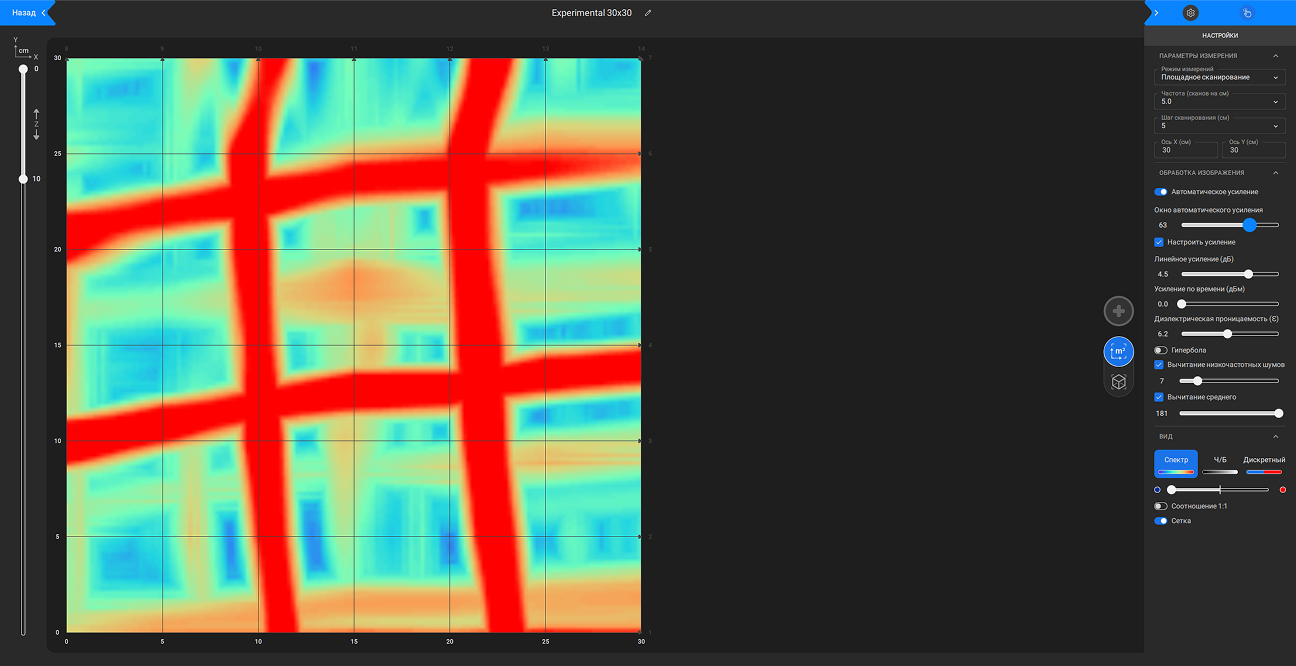Uncheck the Вычитание среднего checkbox
The width and height of the screenshot is (1296, 666).
point(1159,397)
